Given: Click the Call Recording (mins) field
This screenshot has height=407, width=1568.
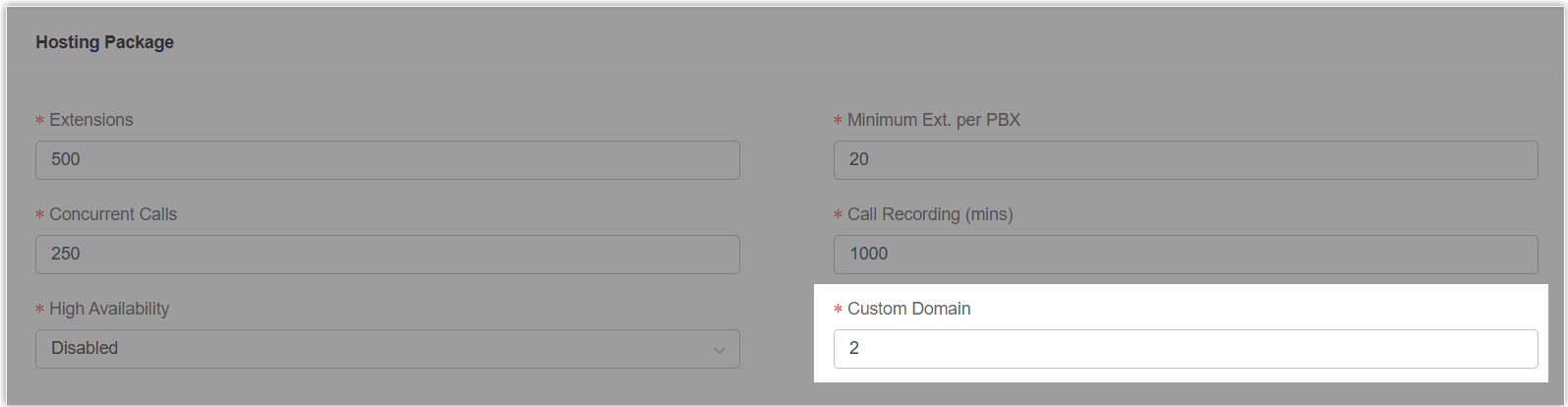Looking at the screenshot, I should 1186,254.
